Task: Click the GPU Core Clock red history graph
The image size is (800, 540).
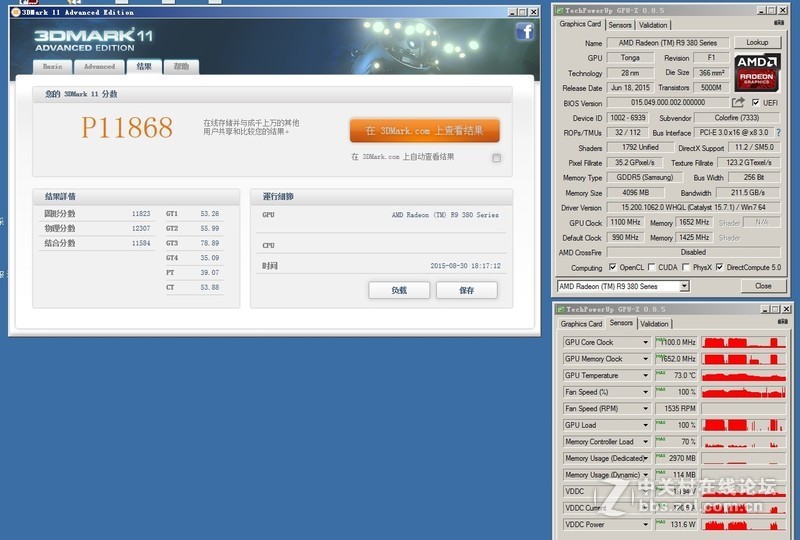Action: (744, 342)
